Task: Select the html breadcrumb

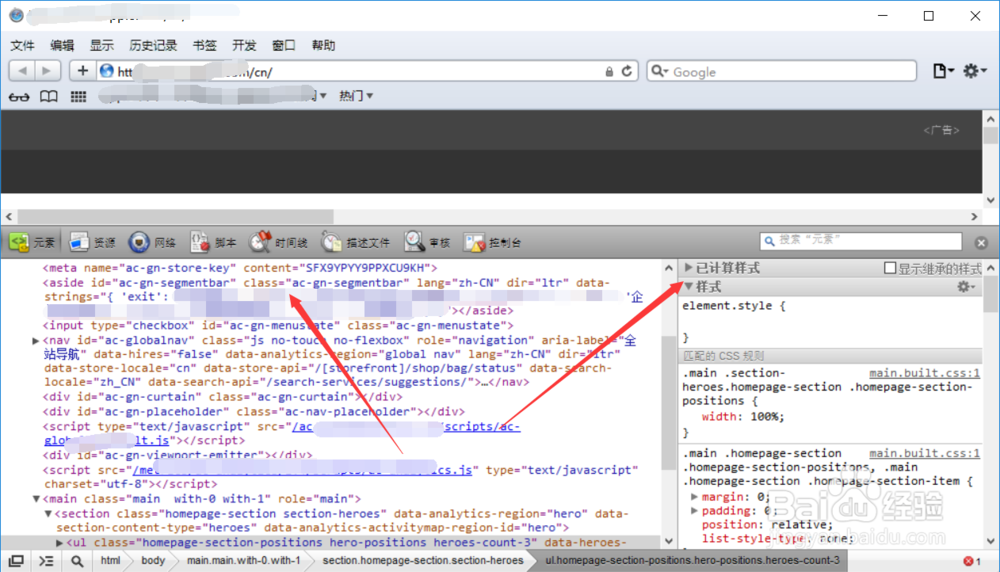Action: 110,561
